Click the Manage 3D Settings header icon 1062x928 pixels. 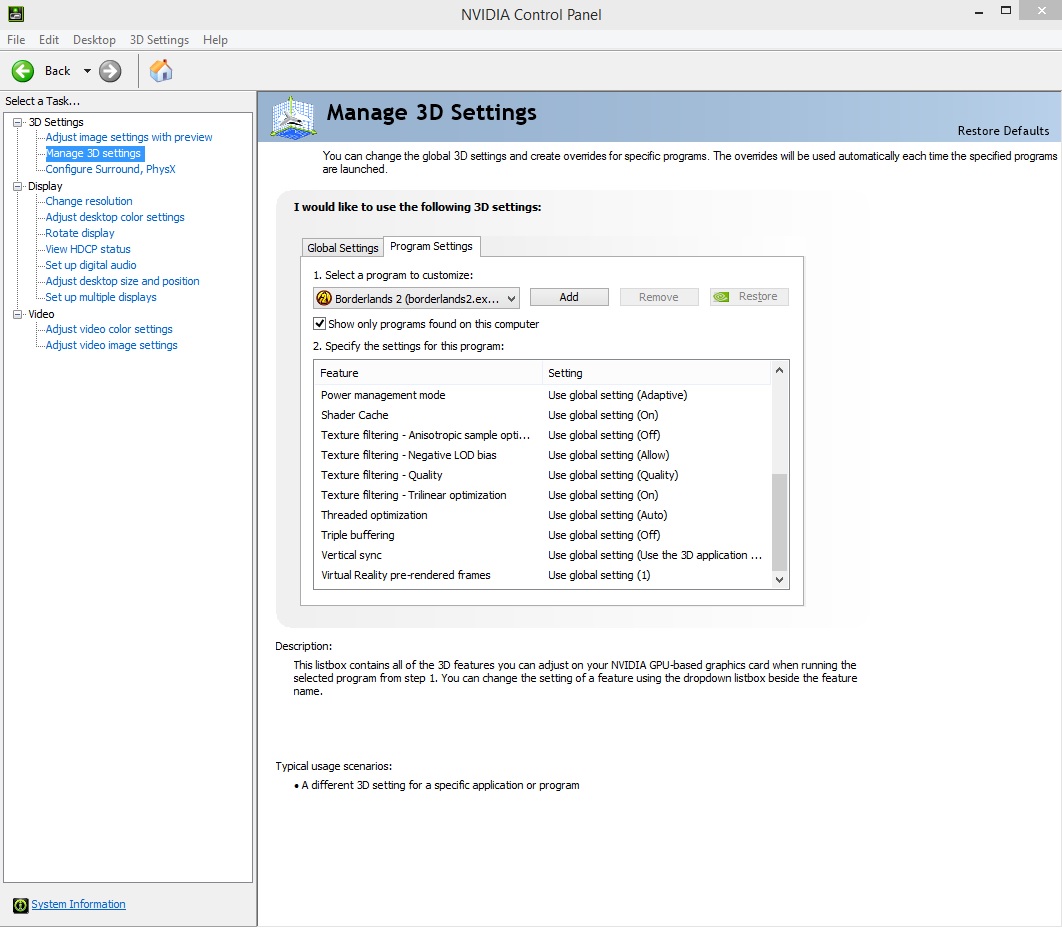coord(293,118)
